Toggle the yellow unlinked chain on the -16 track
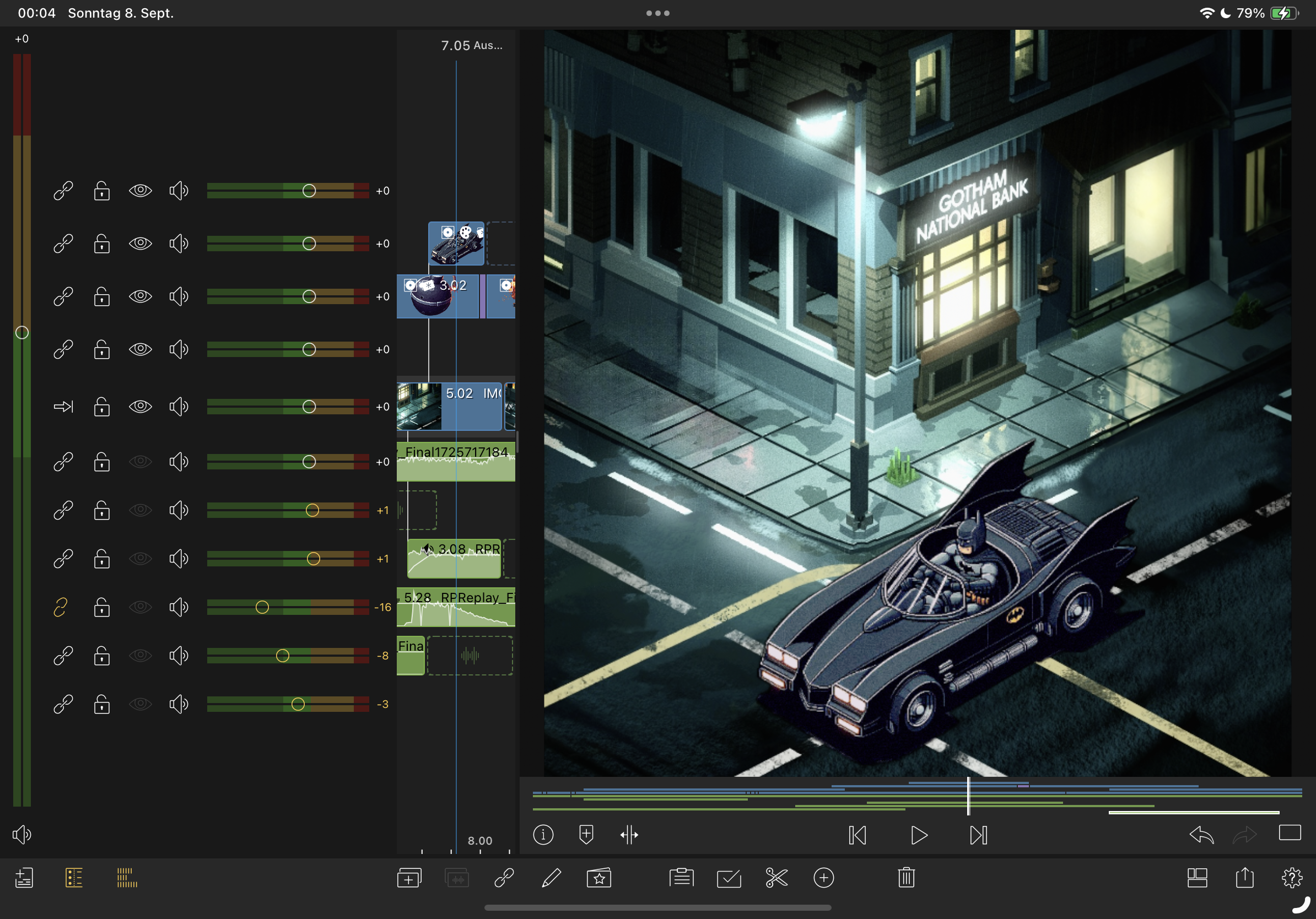This screenshot has width=1316, height=919. click(60, 607)
